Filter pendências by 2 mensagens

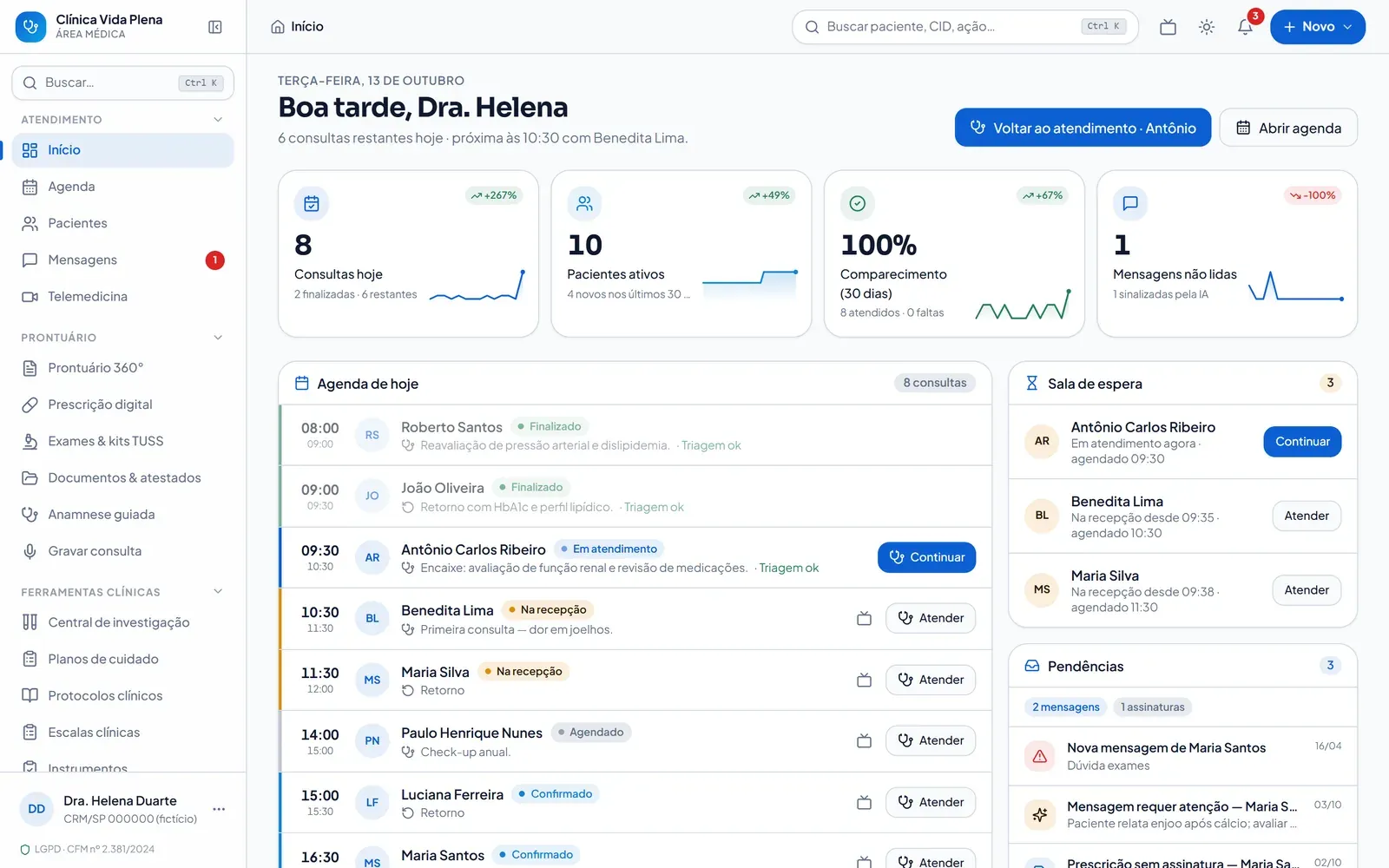tap(1065, 707)
